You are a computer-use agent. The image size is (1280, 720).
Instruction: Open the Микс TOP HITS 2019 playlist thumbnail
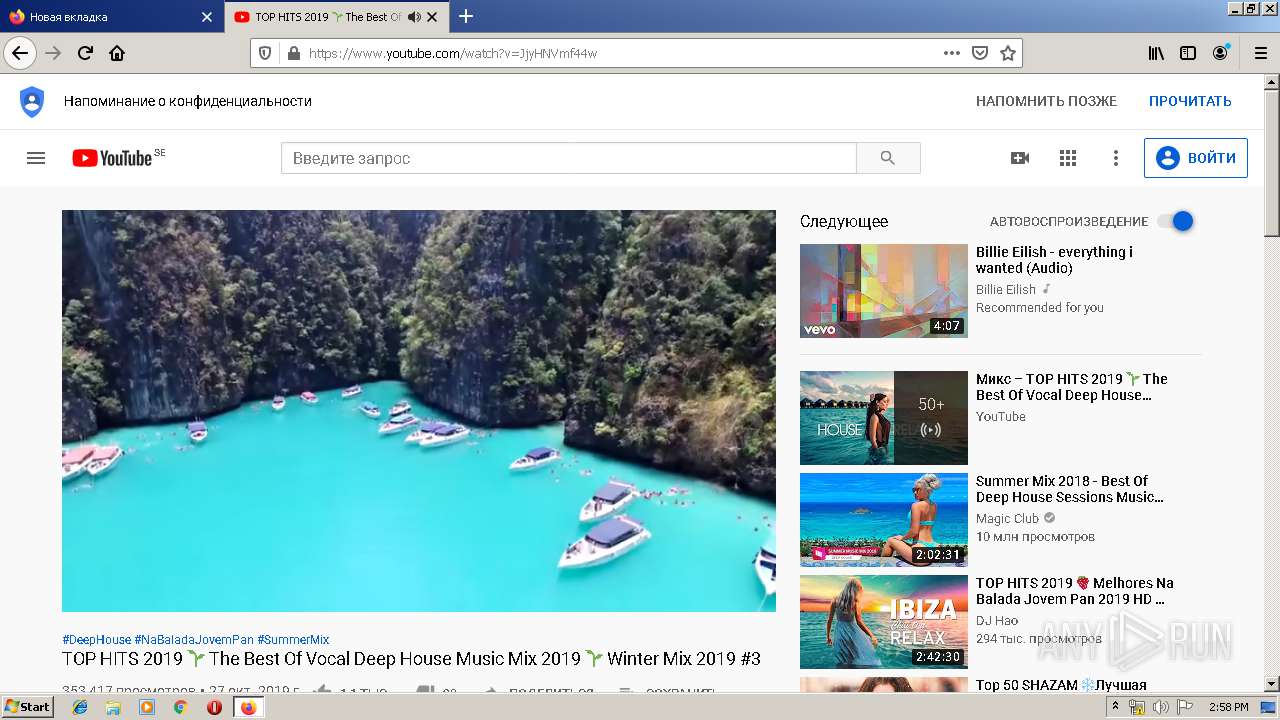(884, 418)
